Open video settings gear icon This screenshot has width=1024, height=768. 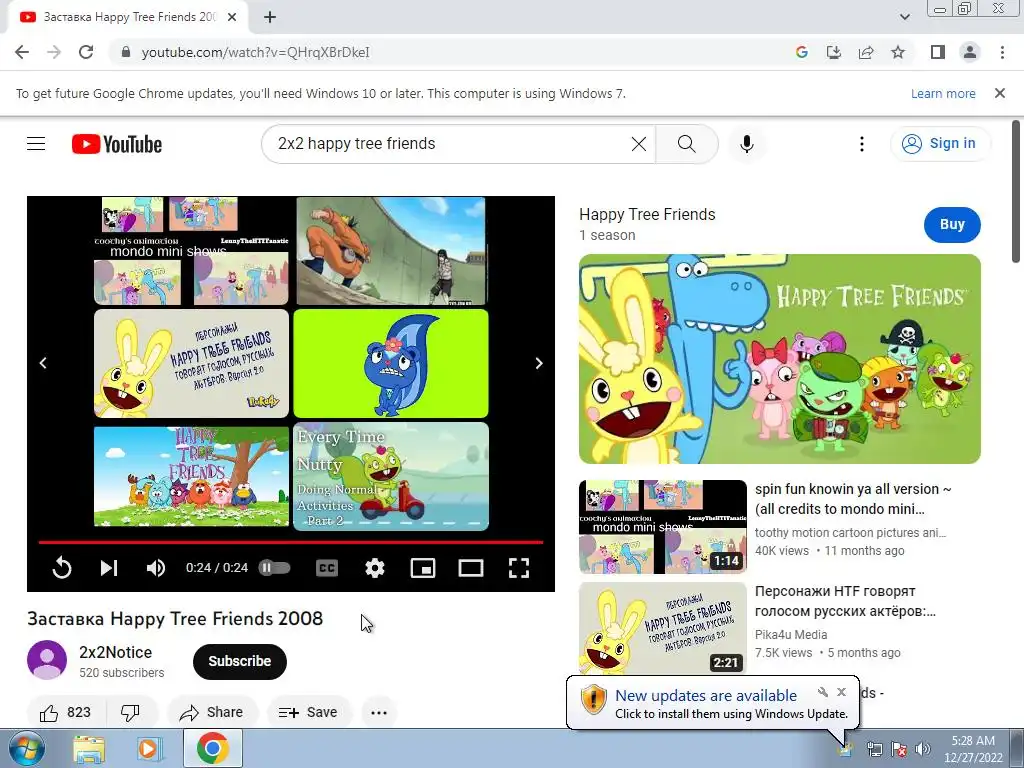[x=375, y=568]
